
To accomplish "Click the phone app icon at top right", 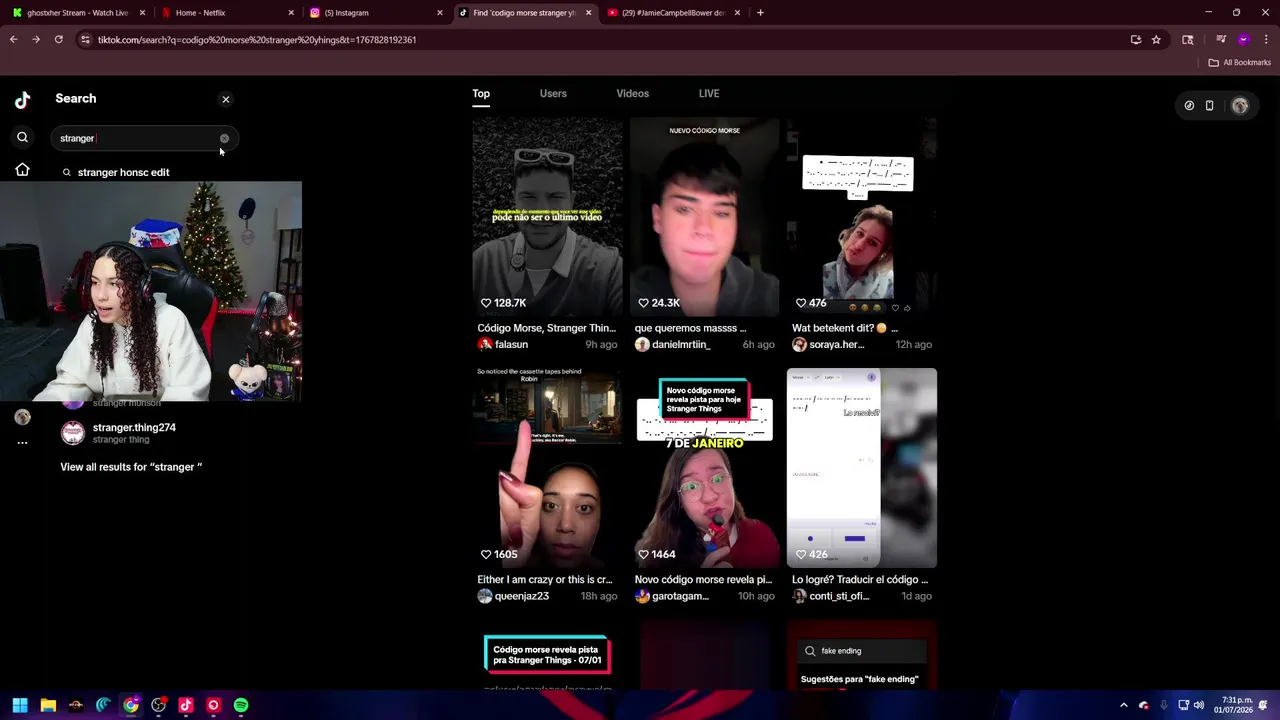I will tap(1209, 105).
